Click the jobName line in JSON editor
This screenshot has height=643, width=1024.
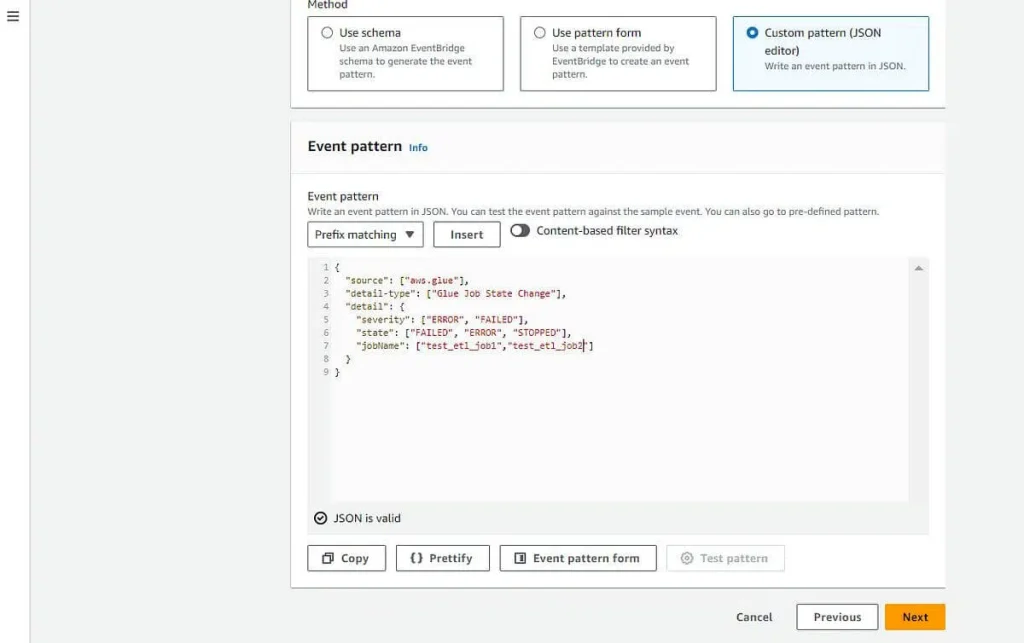tap(475, 346)
